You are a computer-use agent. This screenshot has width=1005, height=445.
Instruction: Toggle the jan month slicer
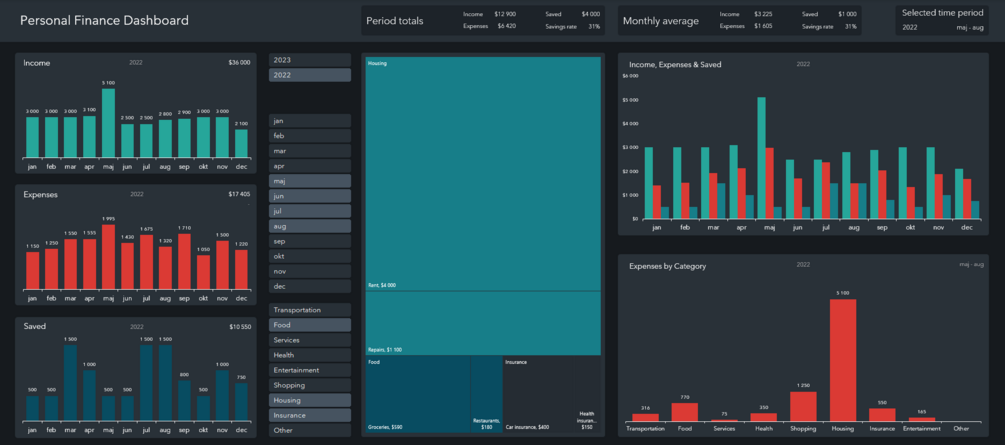point(310,121)
